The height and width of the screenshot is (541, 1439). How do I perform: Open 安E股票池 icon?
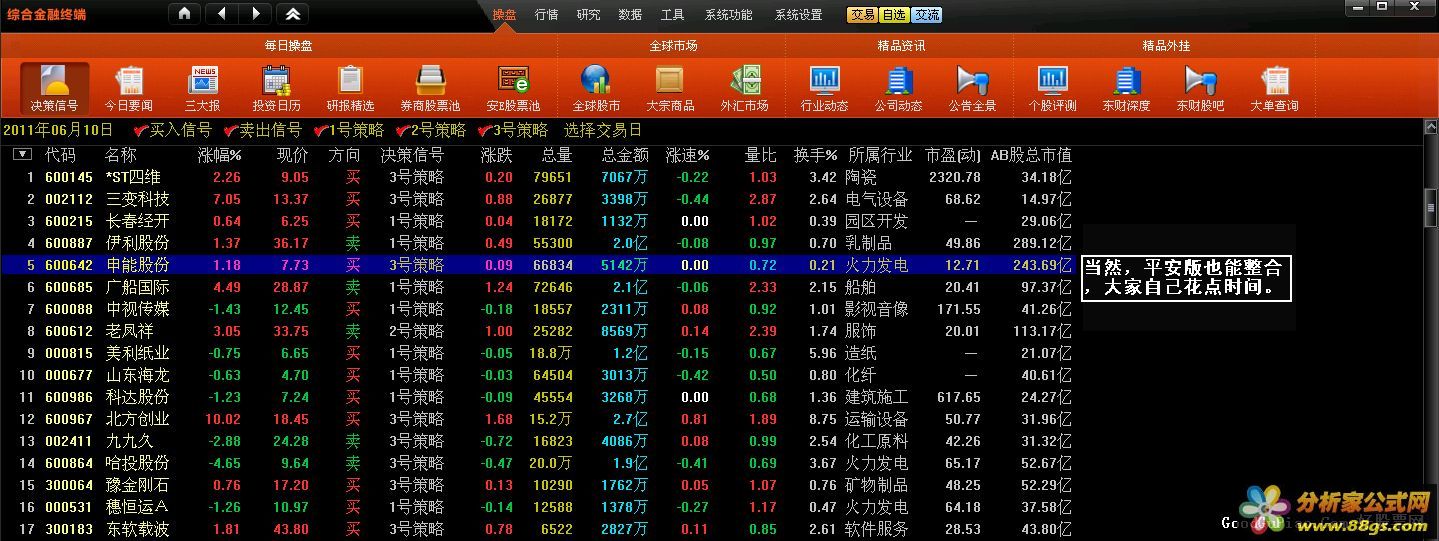point(513,88)
